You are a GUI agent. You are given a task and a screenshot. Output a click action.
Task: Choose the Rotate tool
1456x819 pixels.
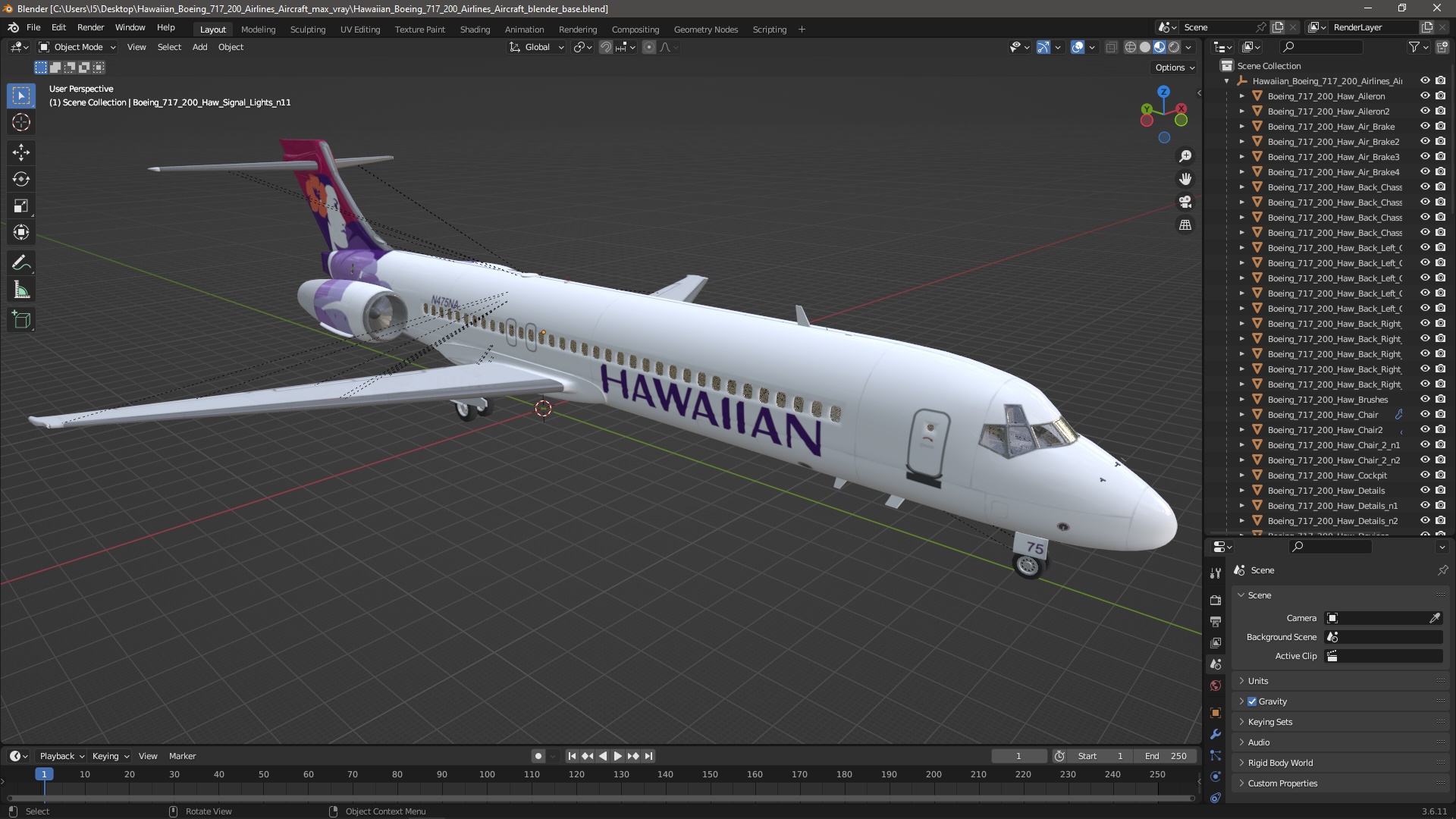[x=21, y=179]
